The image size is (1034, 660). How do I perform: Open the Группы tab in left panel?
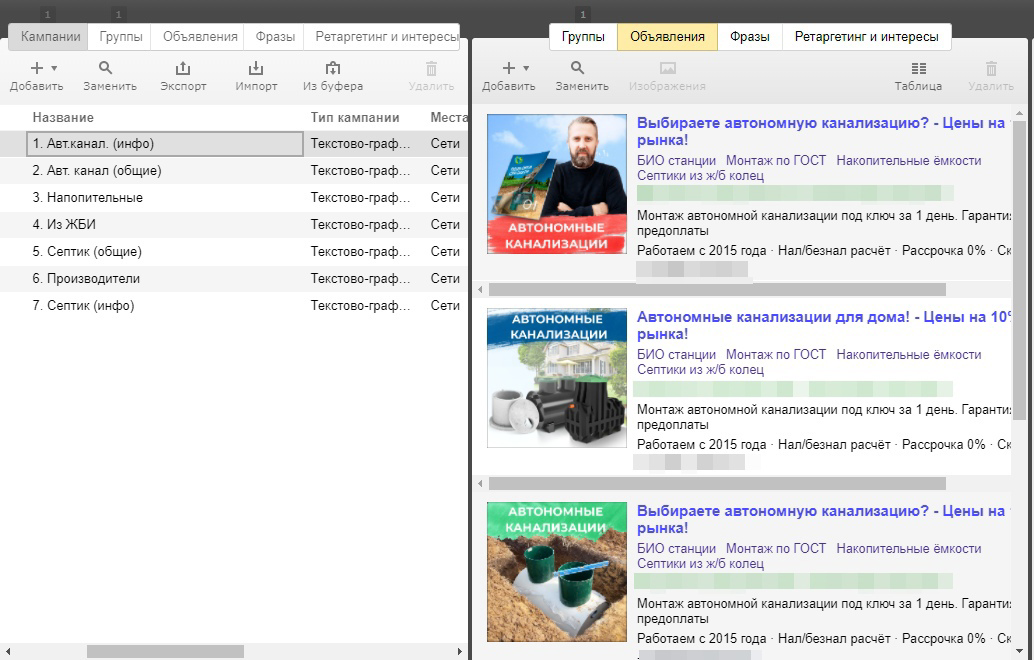[121, 37]
